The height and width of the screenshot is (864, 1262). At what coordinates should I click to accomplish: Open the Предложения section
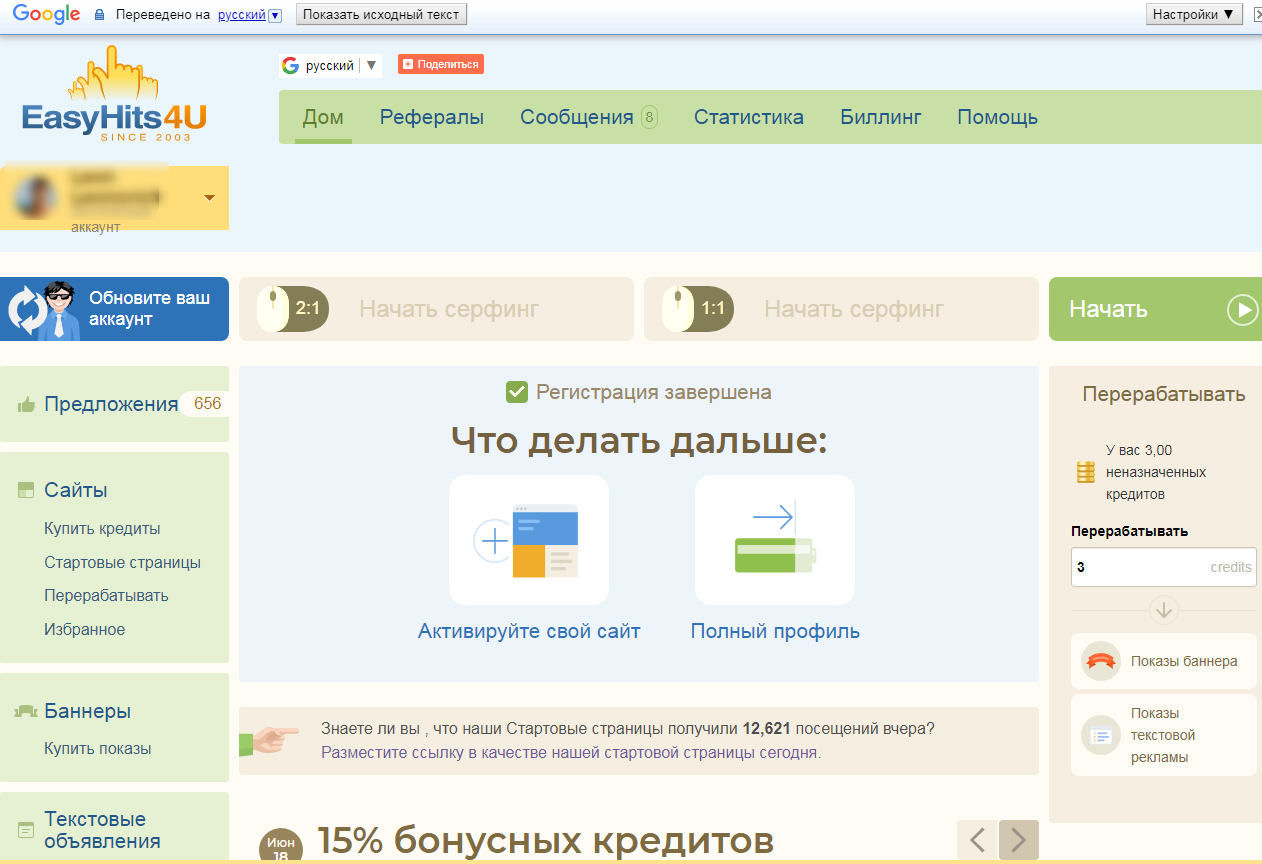pos(111,404)
